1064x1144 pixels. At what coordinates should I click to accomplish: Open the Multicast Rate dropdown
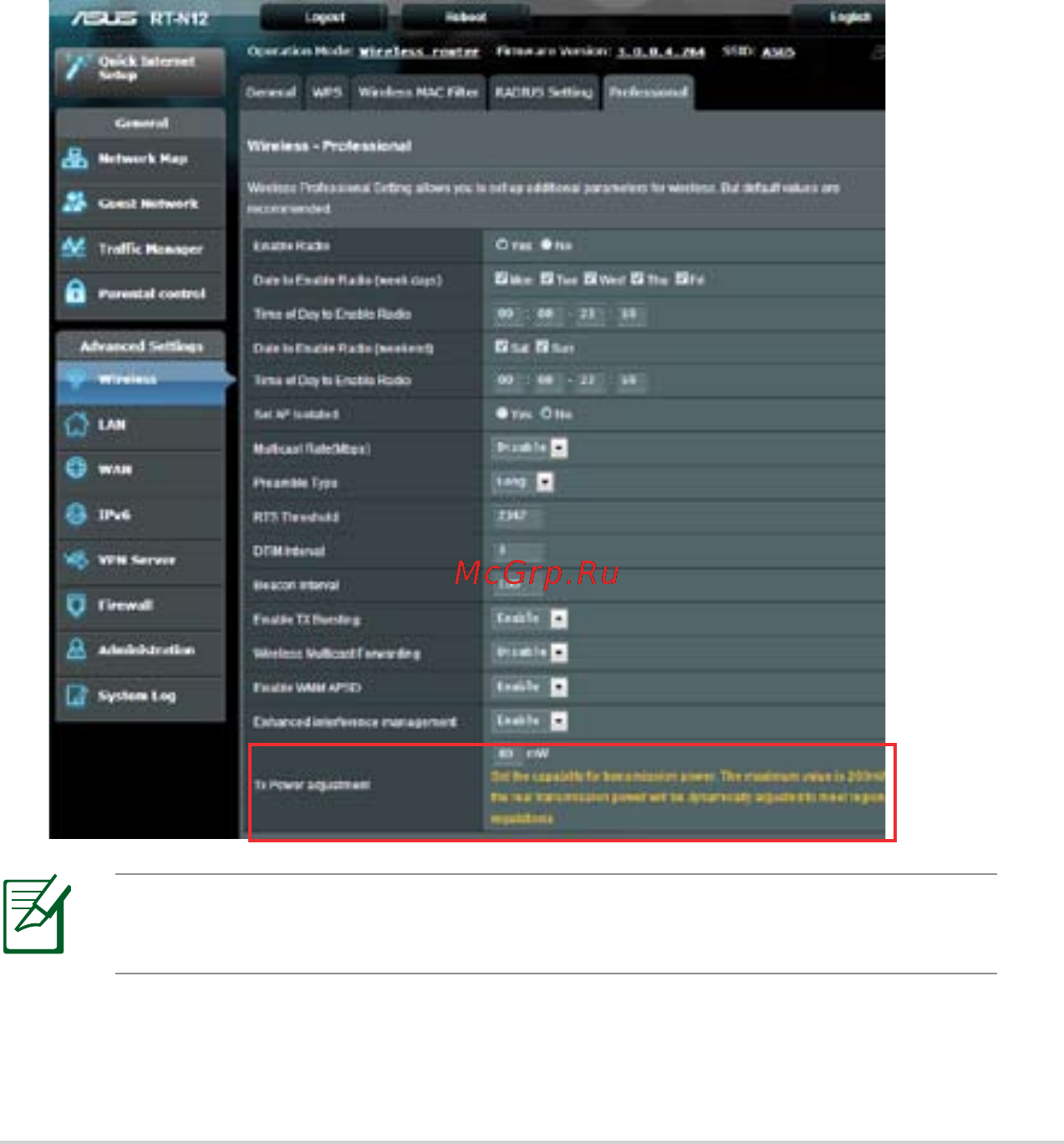click(x=530, y=448)
